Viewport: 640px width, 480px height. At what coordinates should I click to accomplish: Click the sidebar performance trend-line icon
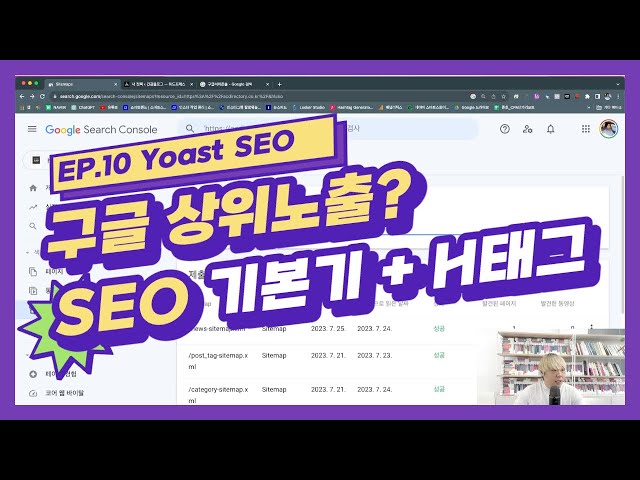tap(33, 207)
